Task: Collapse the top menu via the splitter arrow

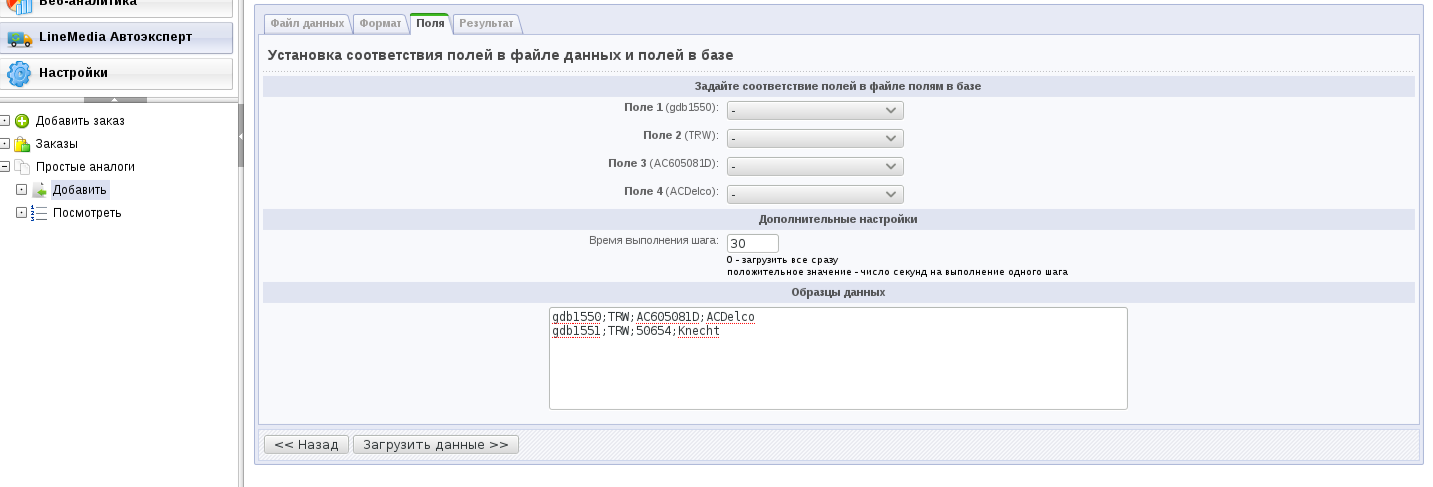Action: (x=115, y=100)
